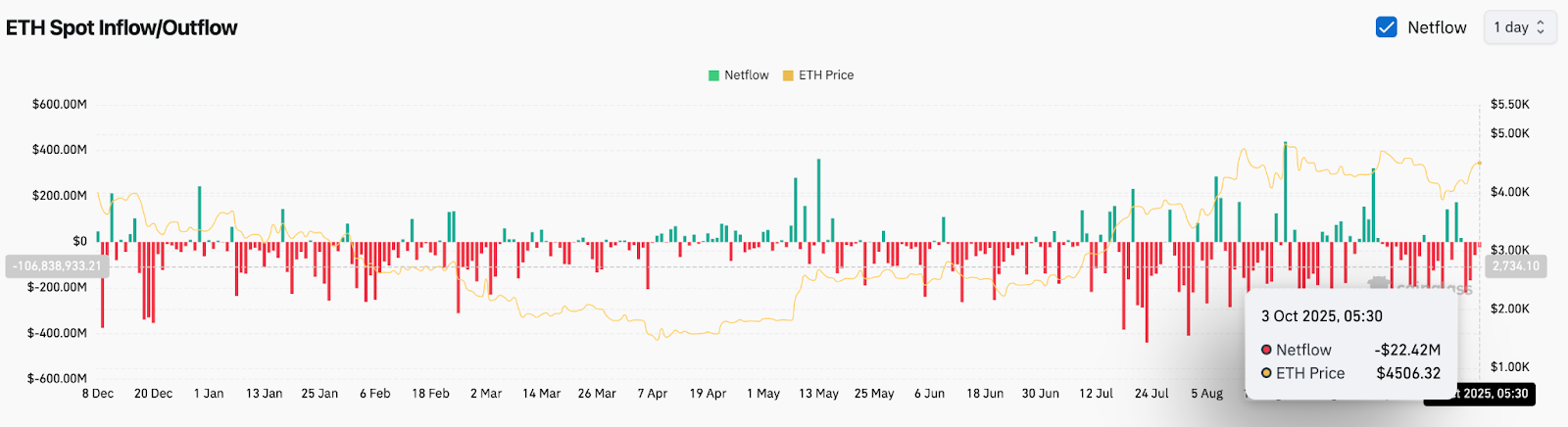Click the ETH Price legend text
Viewport: 1568px width, 427px height.
pyautogui.click(x=826, y=75)
